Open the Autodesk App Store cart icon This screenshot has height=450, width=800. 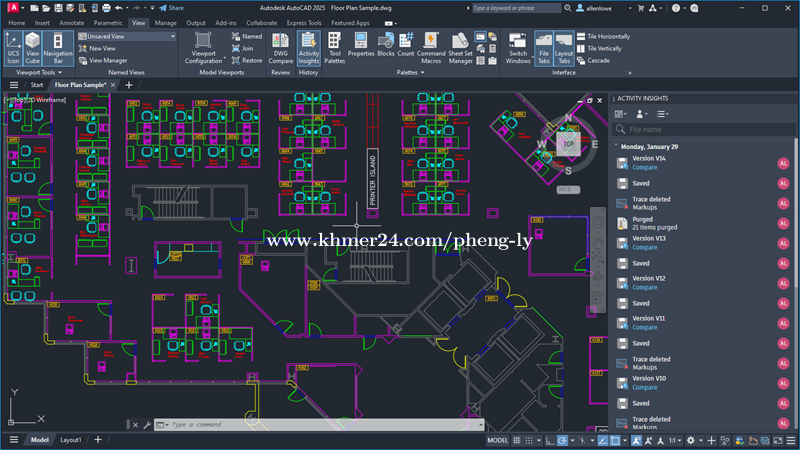pos(641,8)
